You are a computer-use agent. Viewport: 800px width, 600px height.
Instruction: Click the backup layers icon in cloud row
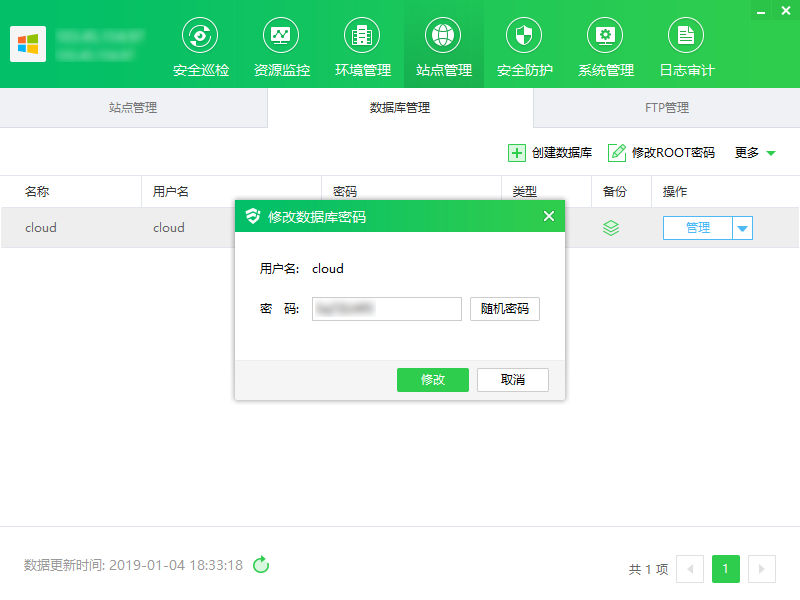611,228
